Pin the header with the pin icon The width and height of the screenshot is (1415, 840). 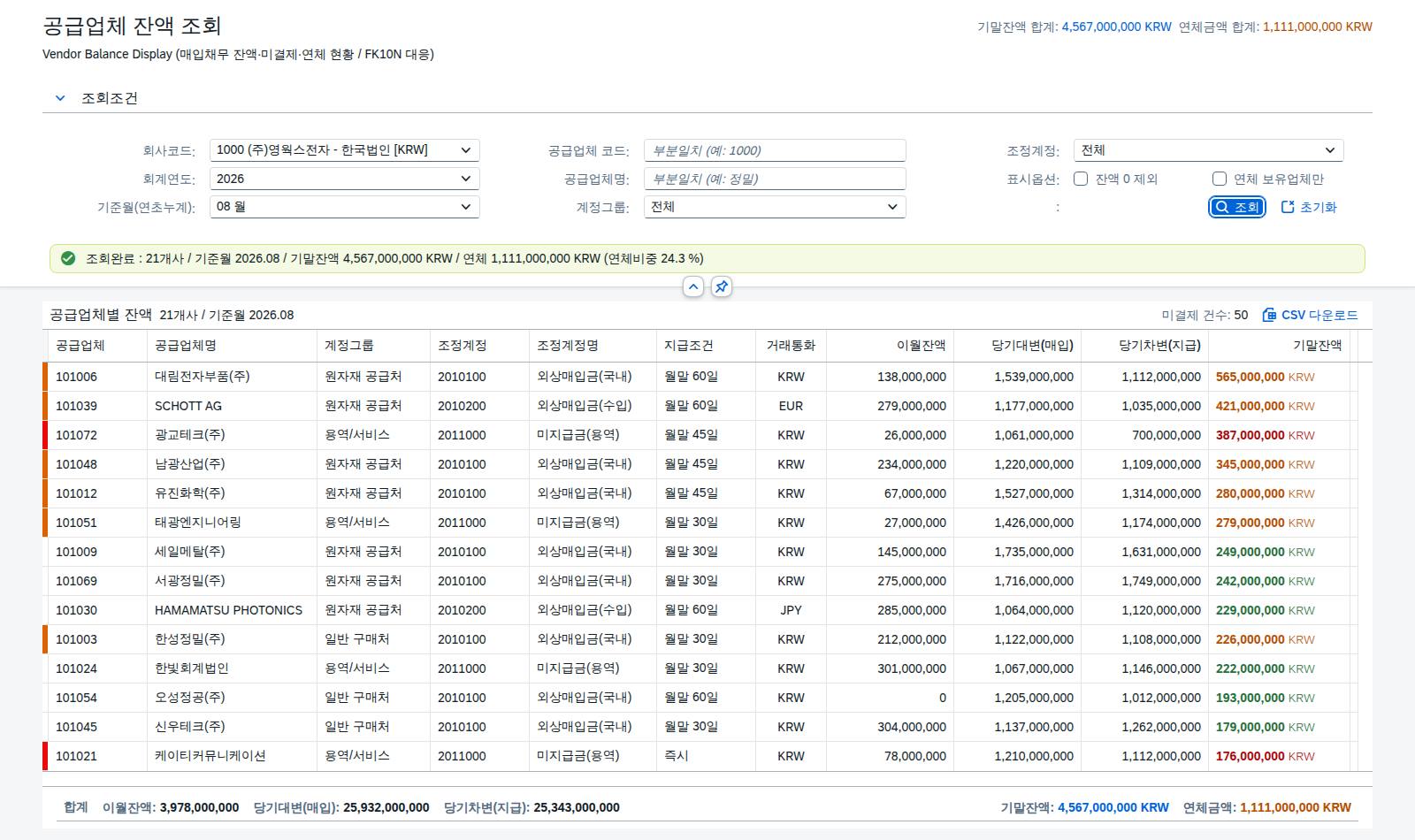point(722,286)
